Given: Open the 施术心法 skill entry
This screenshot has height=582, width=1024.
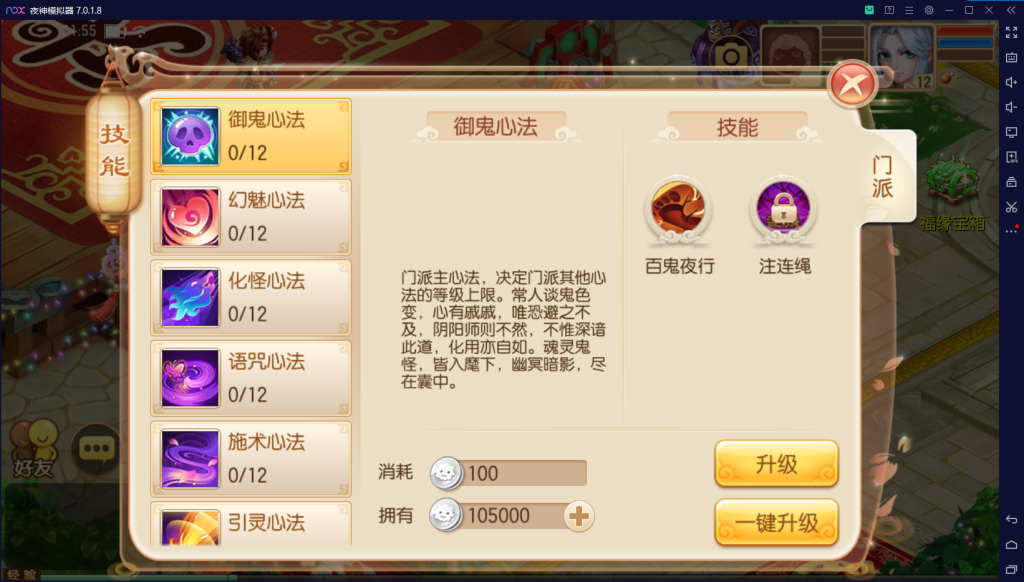Looking at the screenshot, I should click(251, 459).
